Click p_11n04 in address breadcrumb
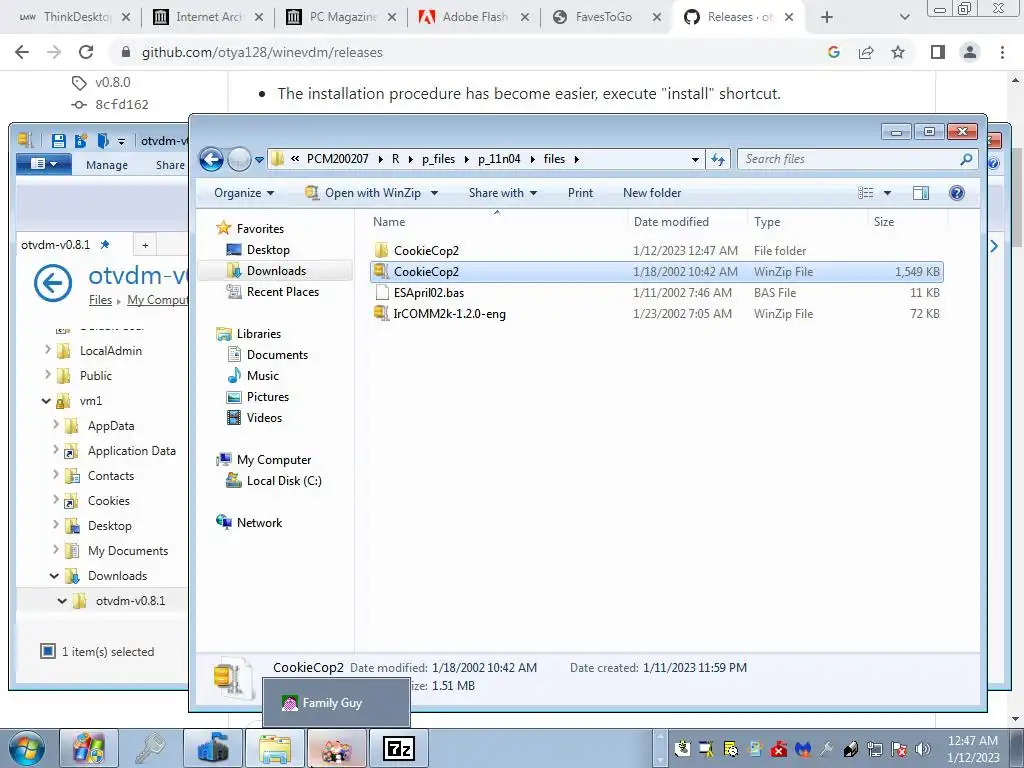 (x=499, y=159)
